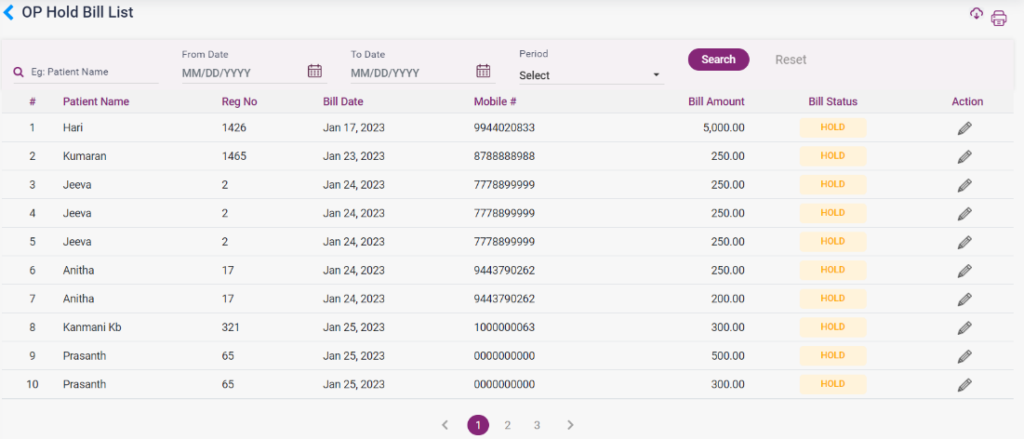Click the HOLD status badge for Hari

pyautogui.click(x=832, y=128)
